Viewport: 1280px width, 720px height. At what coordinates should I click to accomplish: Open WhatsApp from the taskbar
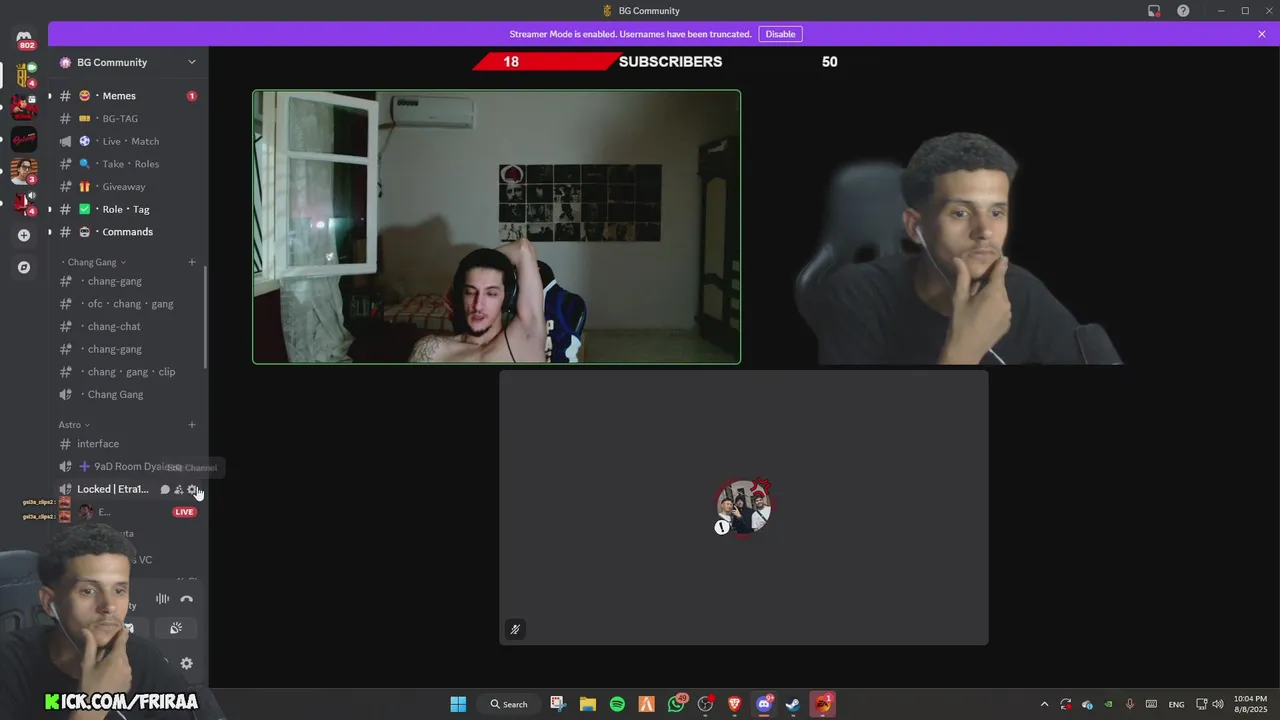676,704
